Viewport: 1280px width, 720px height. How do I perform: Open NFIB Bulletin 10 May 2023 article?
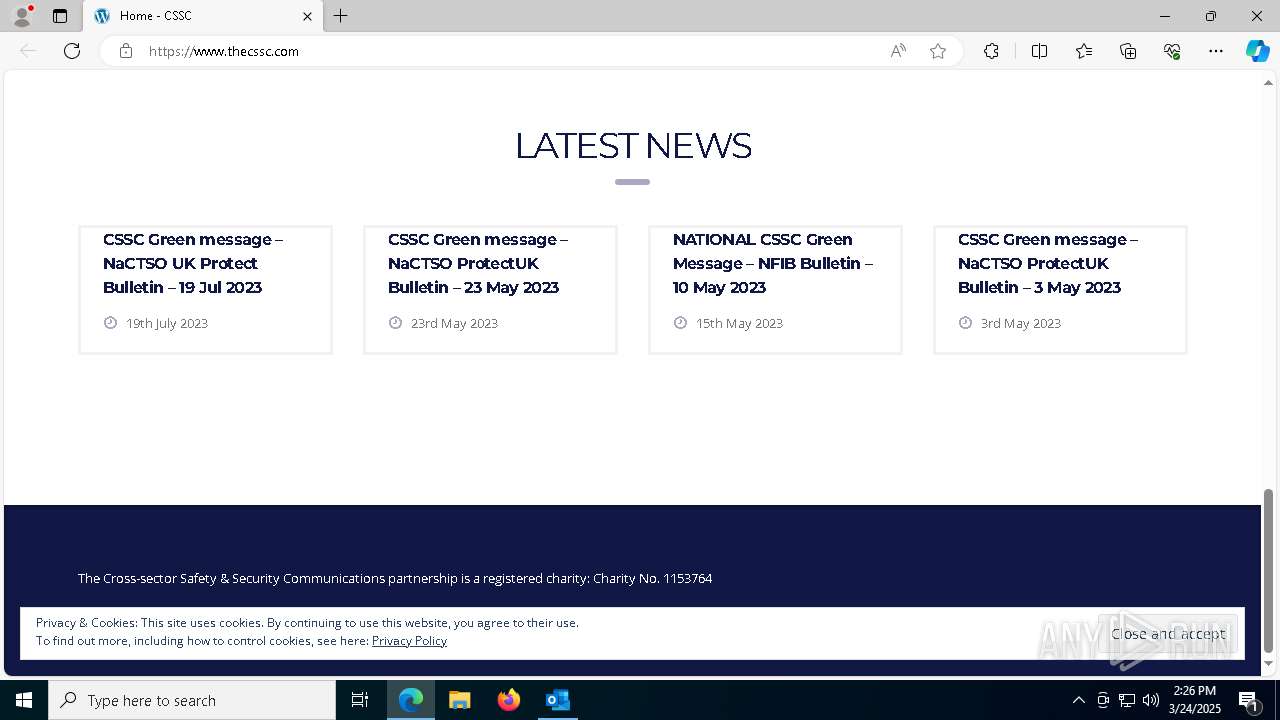pyautogui.click(x=773, y=263)
